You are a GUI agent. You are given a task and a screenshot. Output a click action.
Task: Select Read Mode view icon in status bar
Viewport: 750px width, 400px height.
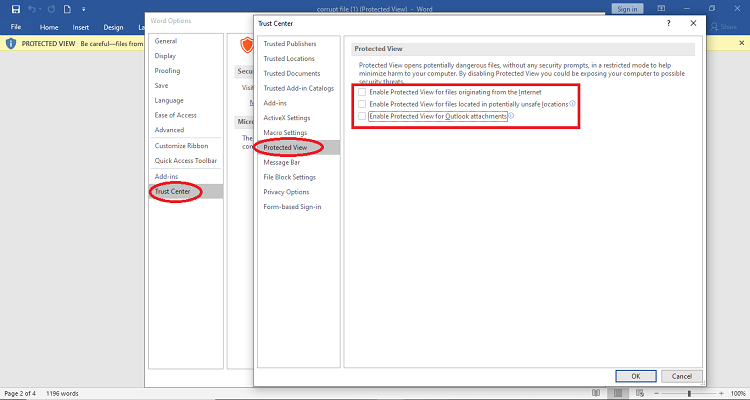(596, 393)
